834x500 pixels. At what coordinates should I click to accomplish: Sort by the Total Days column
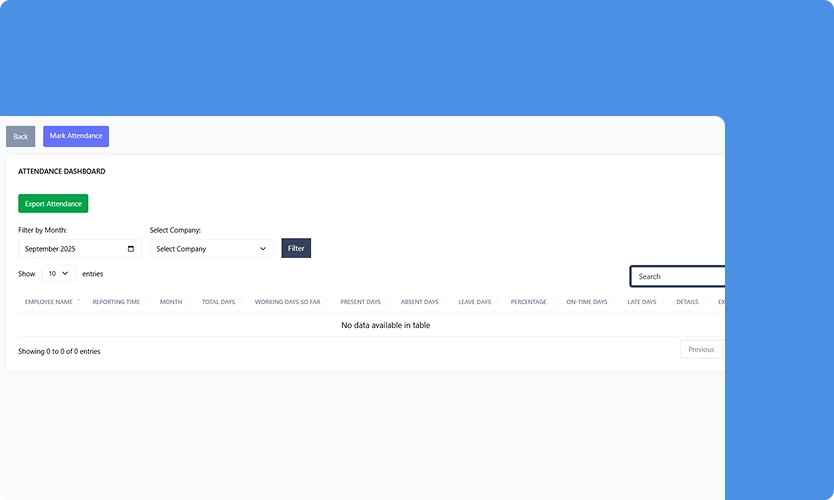click(218, 302)
